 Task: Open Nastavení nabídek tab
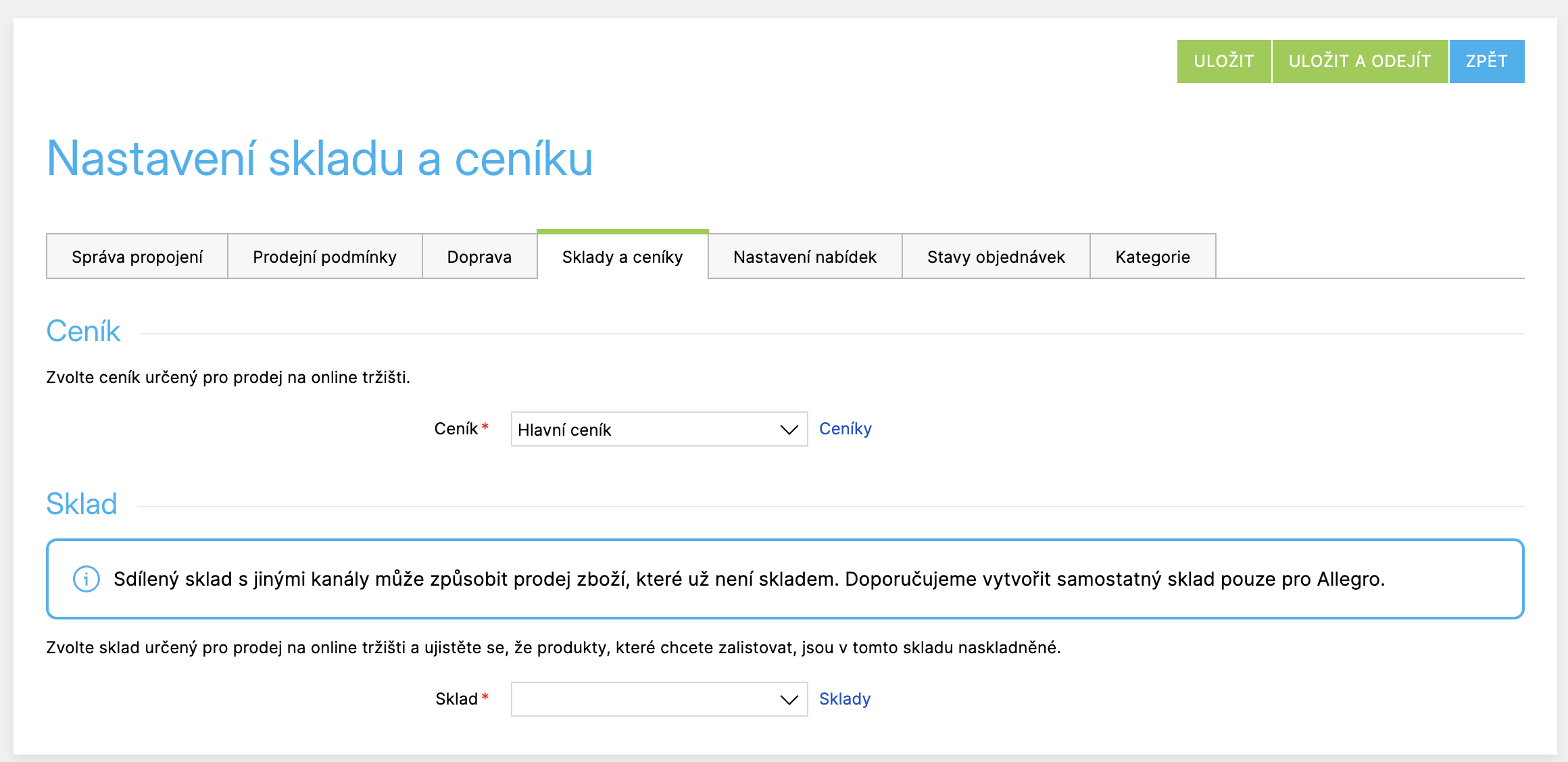(804, 257)
